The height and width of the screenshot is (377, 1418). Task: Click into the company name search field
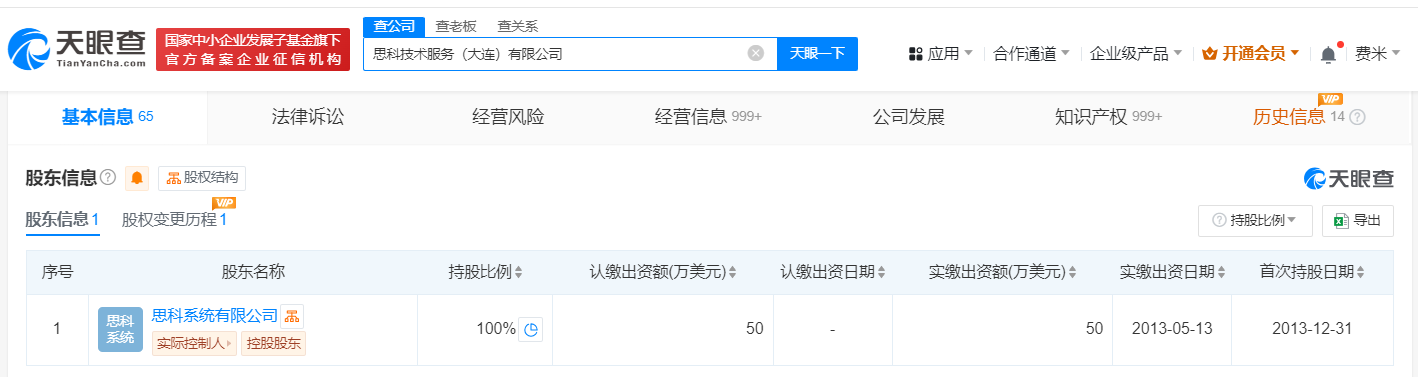tap(555, 54)
